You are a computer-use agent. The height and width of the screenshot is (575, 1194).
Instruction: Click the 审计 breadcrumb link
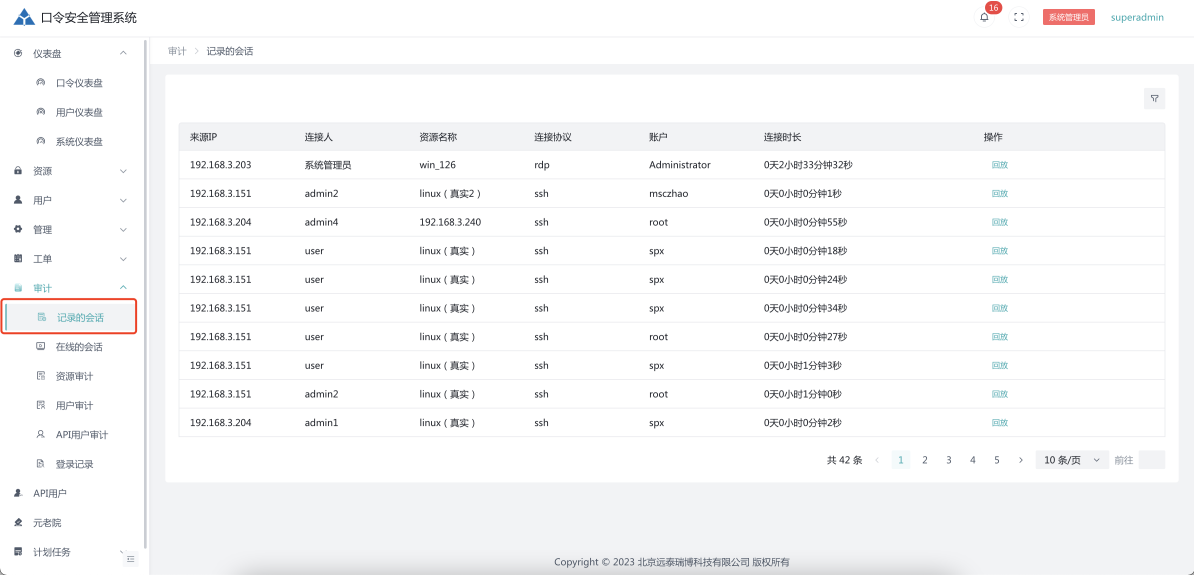pos(177,51)
